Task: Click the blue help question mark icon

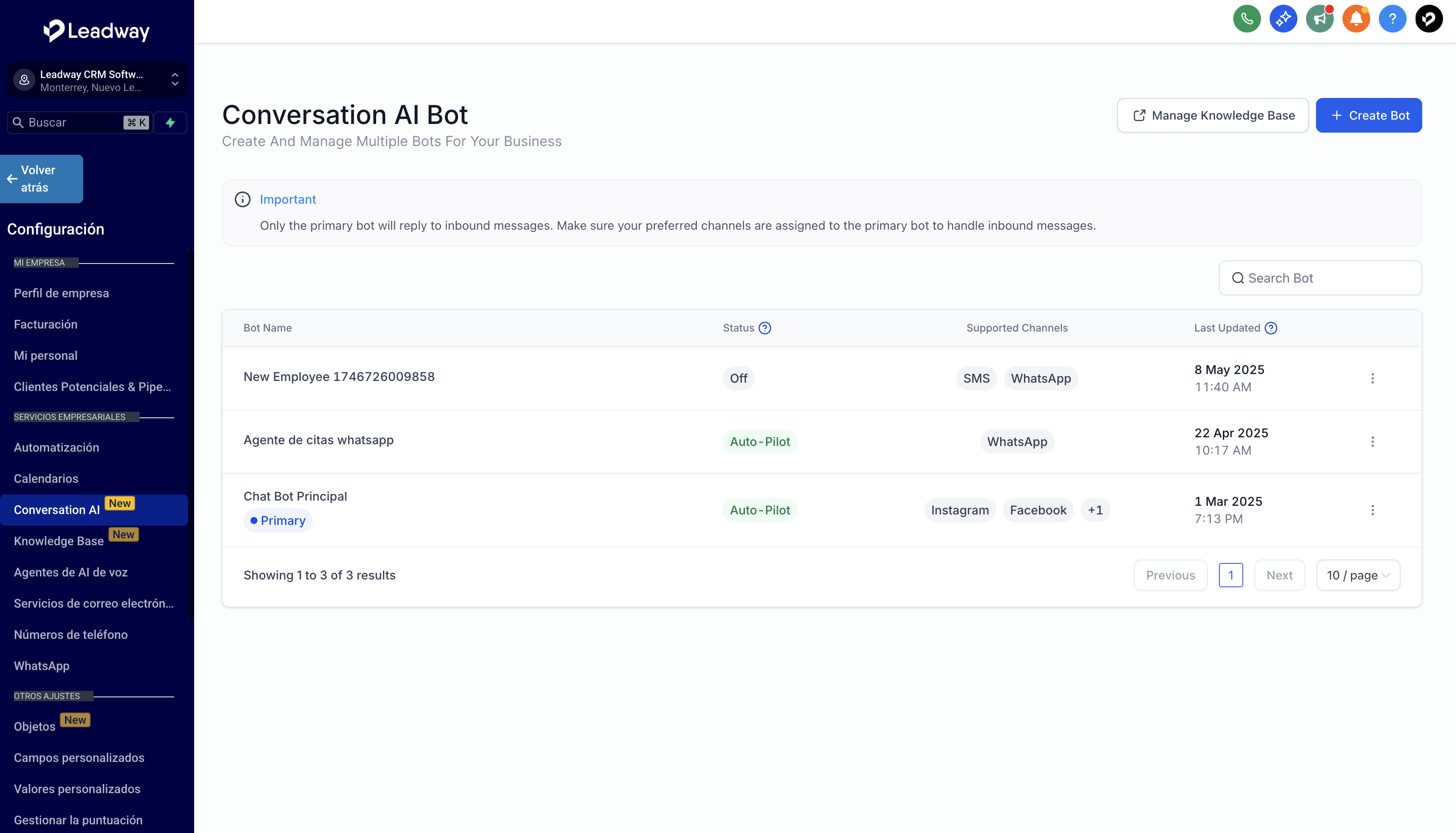Action: click(1392, 19)
